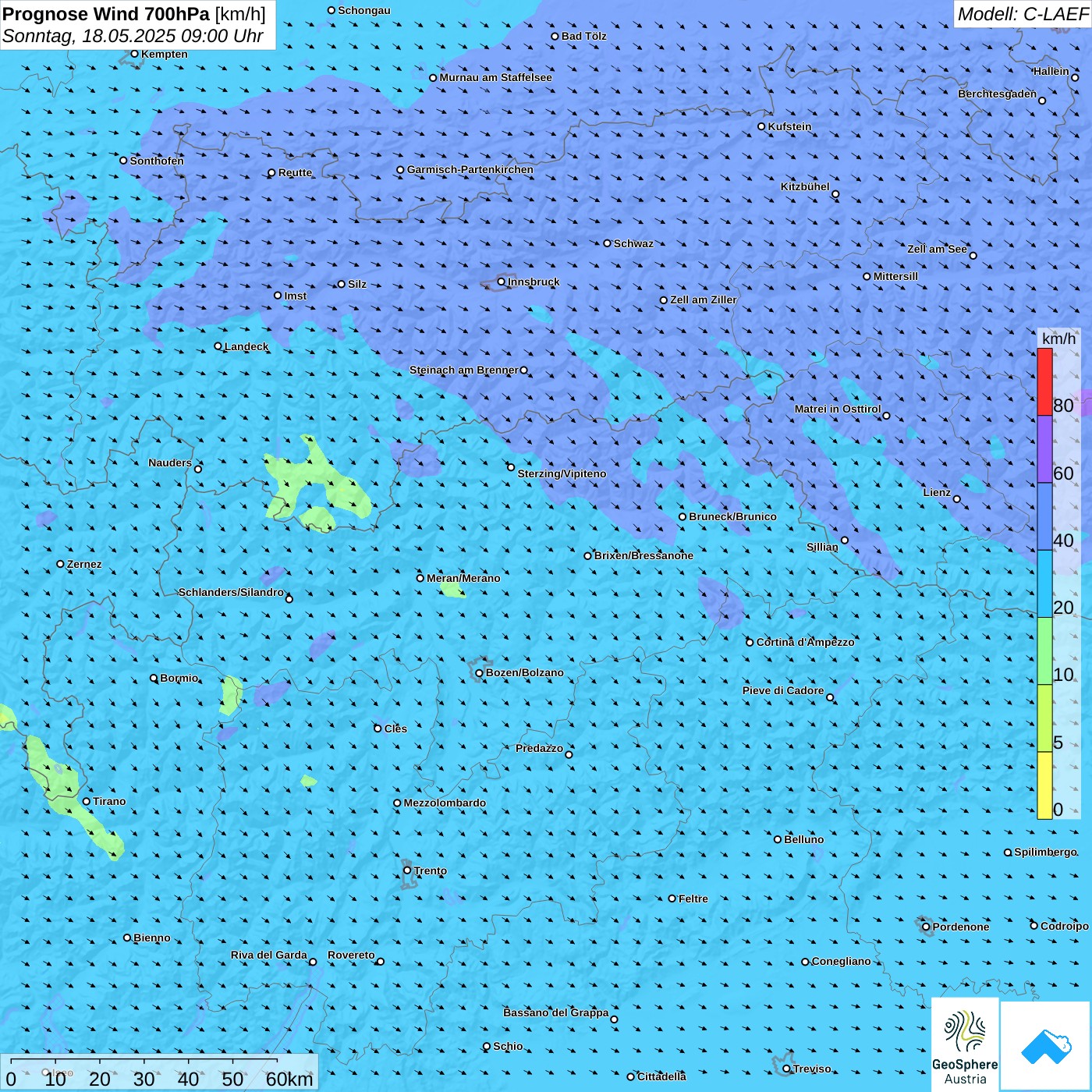
Task: Select the Bassano del Grappa label
Action: (556, 1012)
